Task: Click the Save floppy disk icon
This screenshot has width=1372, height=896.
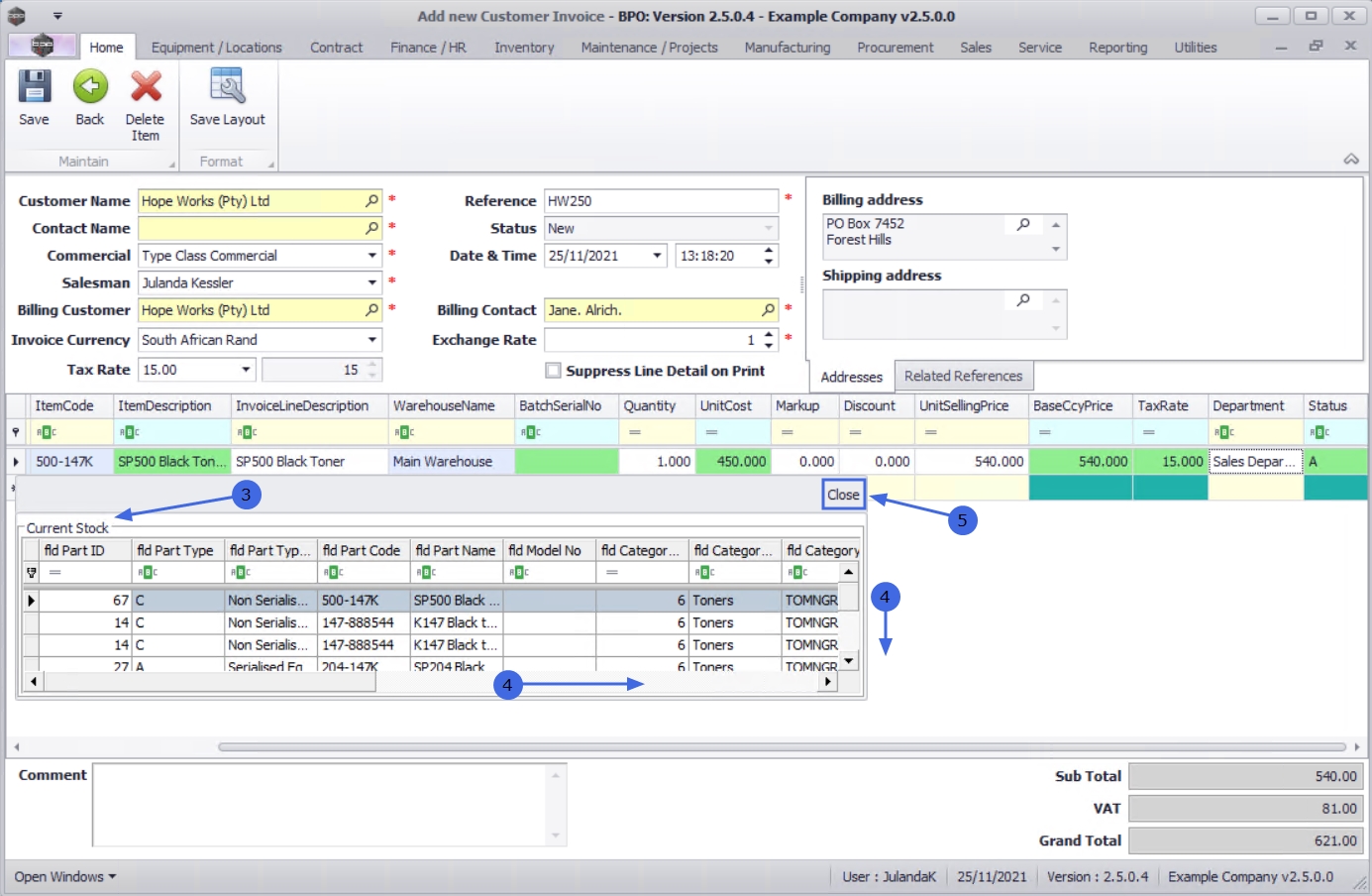Action: 34,87
